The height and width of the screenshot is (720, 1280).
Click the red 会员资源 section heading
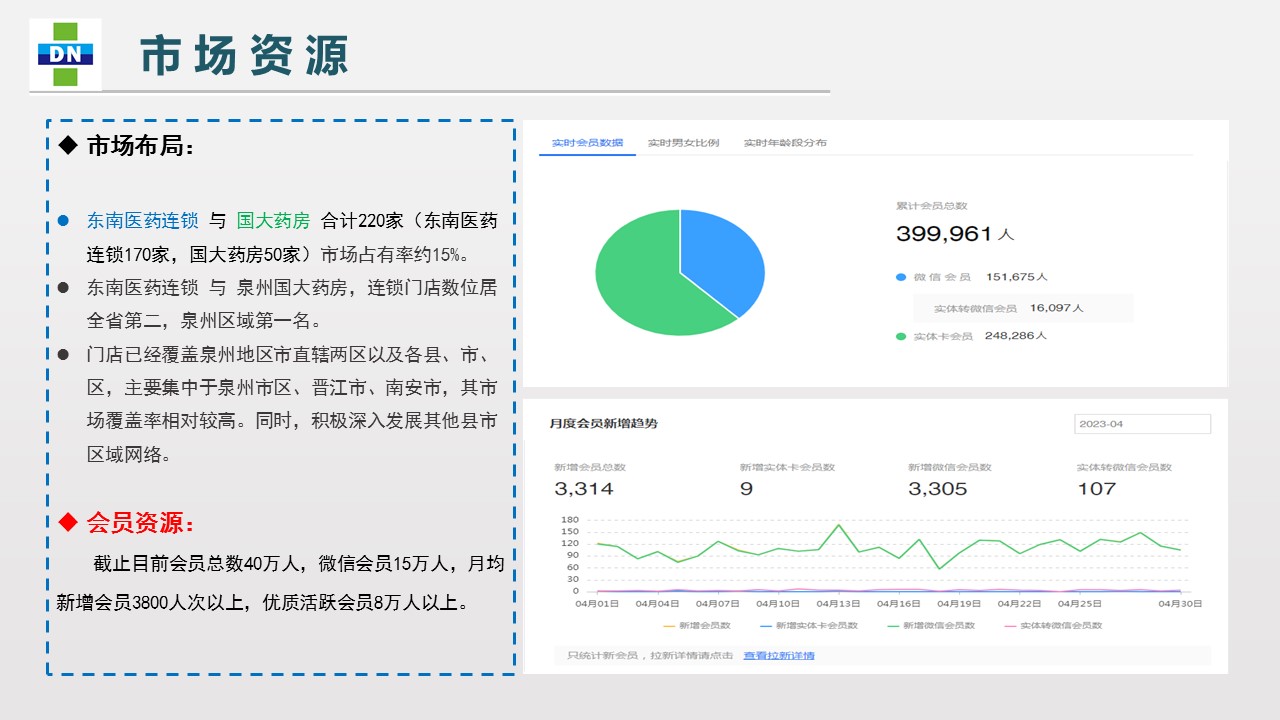[141, 523]
